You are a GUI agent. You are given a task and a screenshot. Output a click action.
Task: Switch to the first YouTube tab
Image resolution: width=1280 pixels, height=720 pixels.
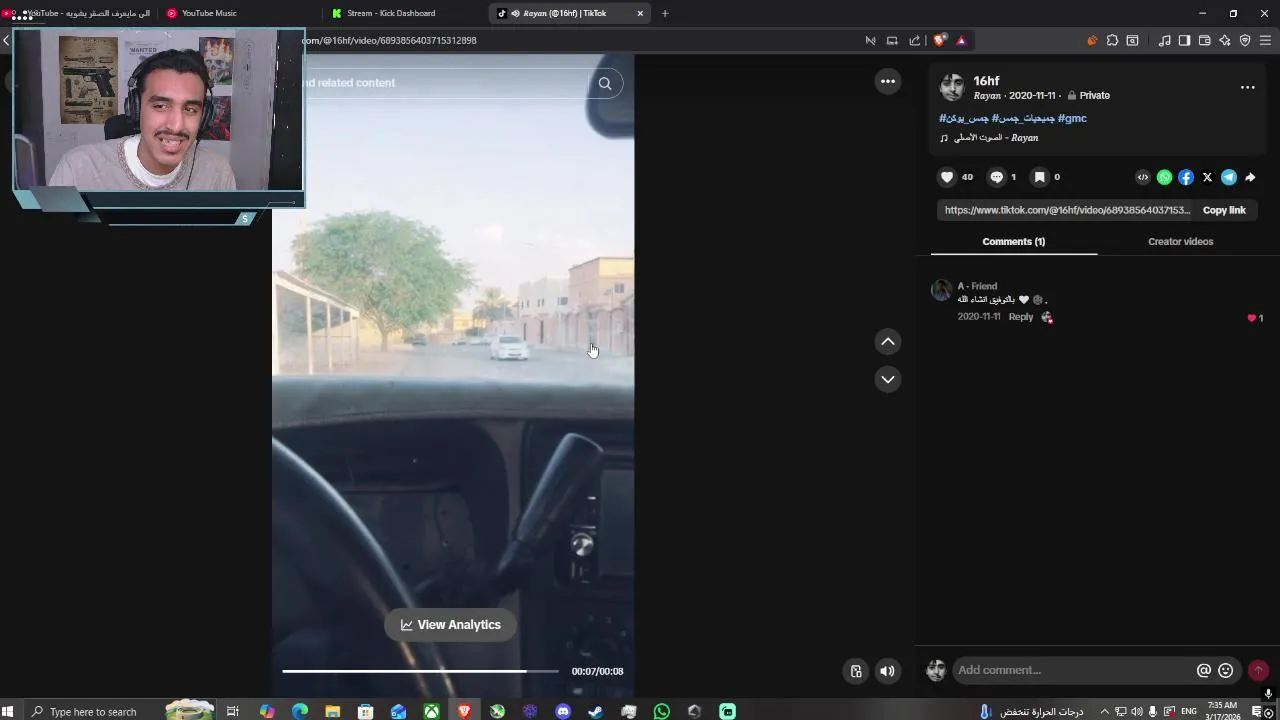pyautogui.click(x=78, y=13)
